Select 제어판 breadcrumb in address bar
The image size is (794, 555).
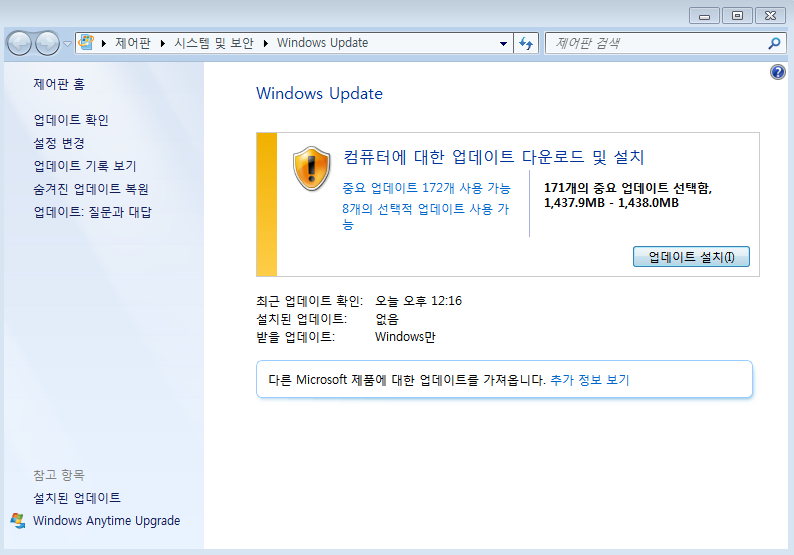pos(133,43)
